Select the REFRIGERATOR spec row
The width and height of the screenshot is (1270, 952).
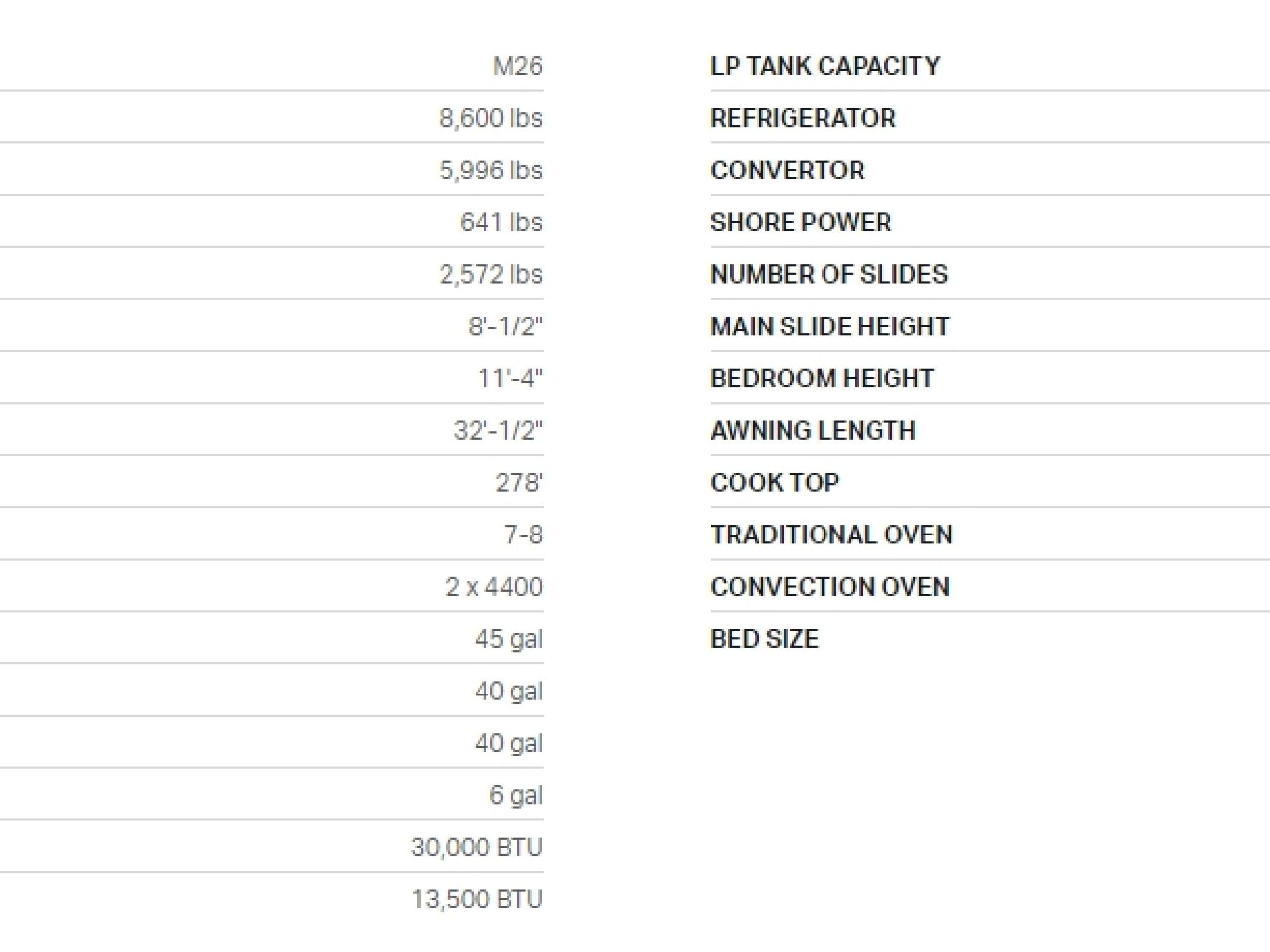(x=990, y=118)
